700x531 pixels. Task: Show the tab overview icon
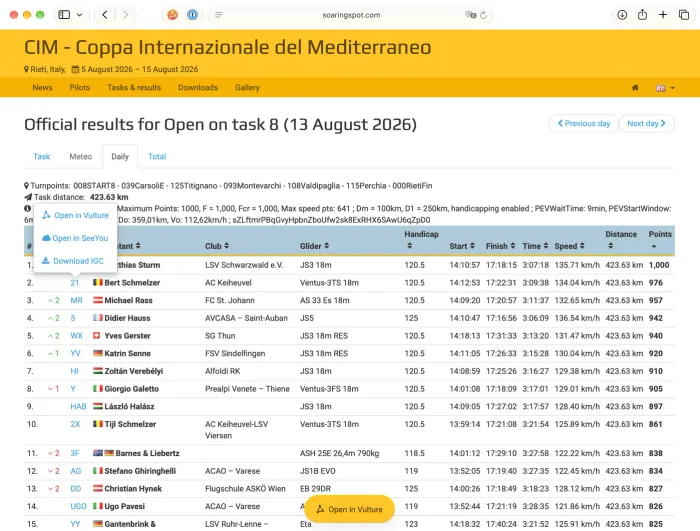(x=683, y=15)
